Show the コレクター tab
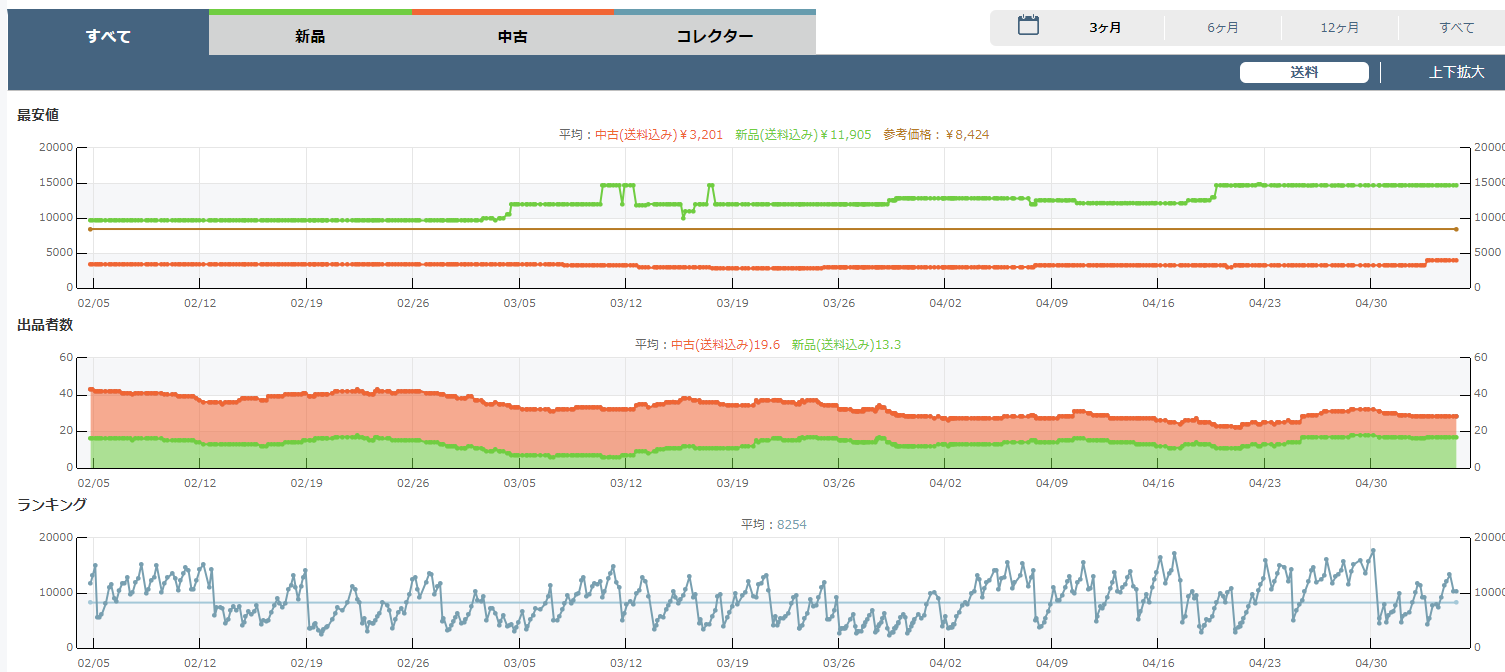Screen dimensions: 1505x672 pyautogui.click(x=714, y=37)
